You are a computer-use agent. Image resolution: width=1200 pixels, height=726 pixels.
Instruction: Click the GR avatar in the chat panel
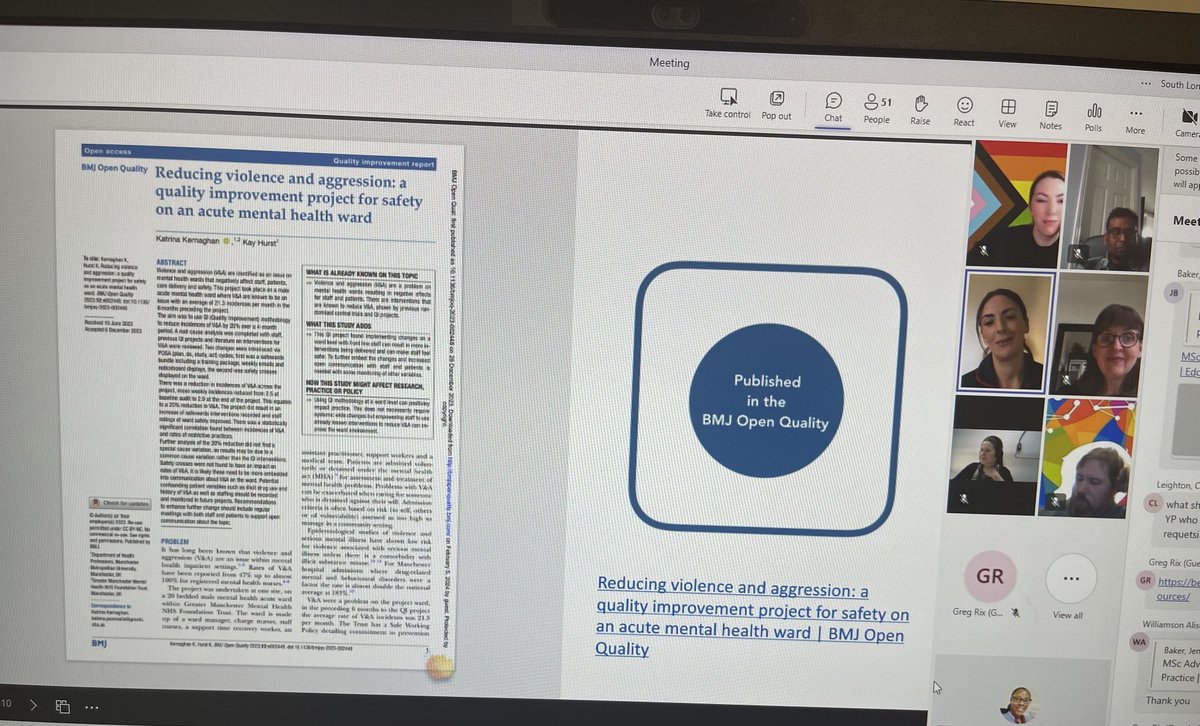pos(1146,580)
